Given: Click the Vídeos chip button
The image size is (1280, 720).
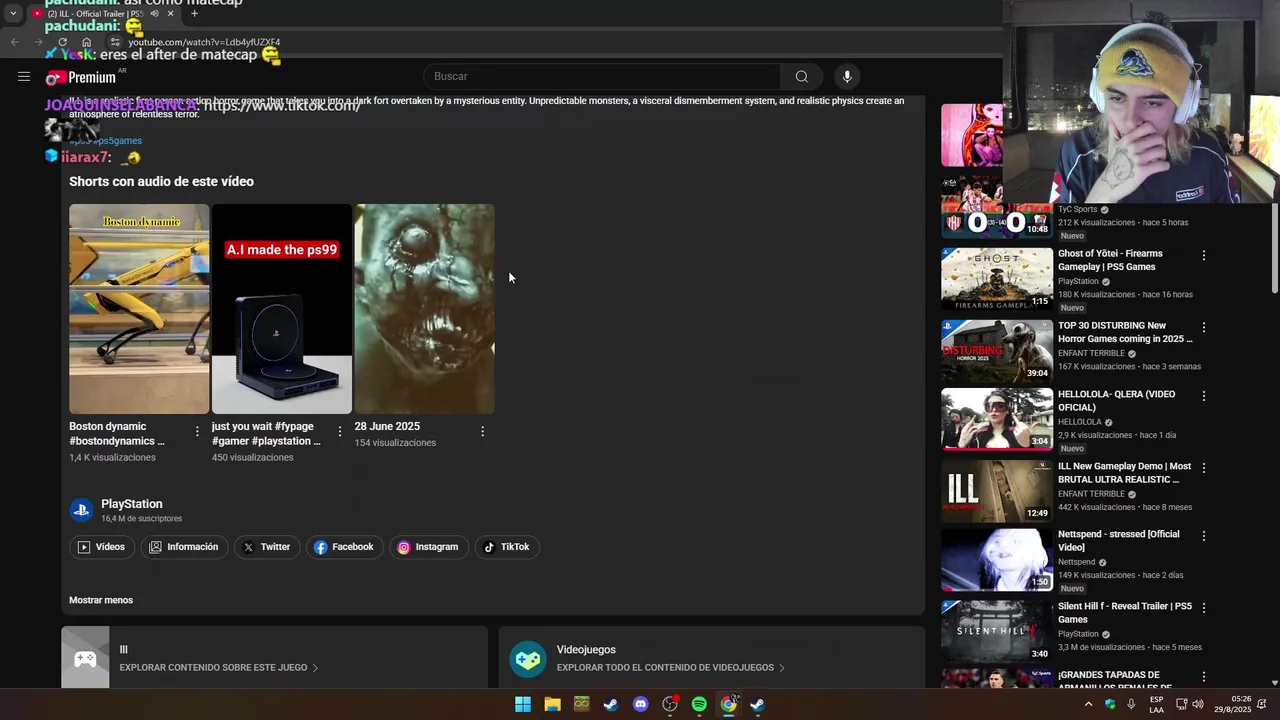Looking at the screenshot, I should [101, 547].
